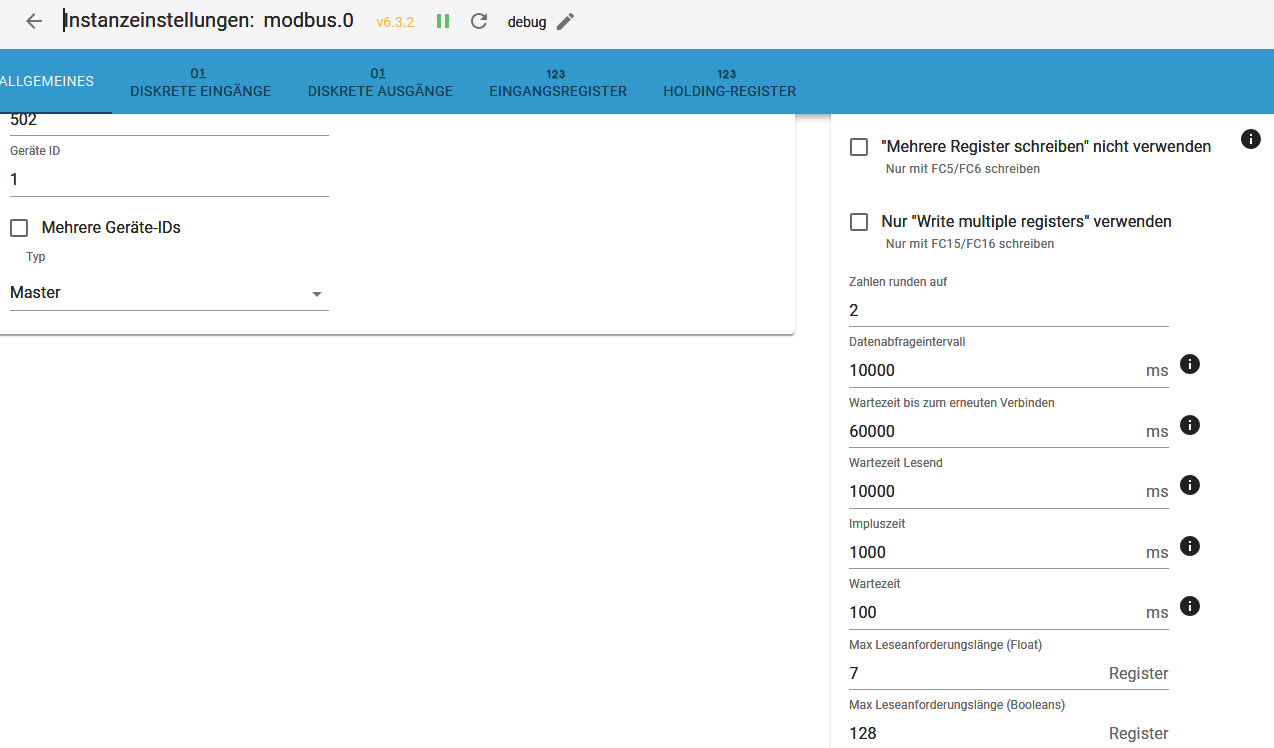This screenshot has height=748, width=1274.
Task: Edit debug log level with pencil icon
Action: tap(566, 21)
